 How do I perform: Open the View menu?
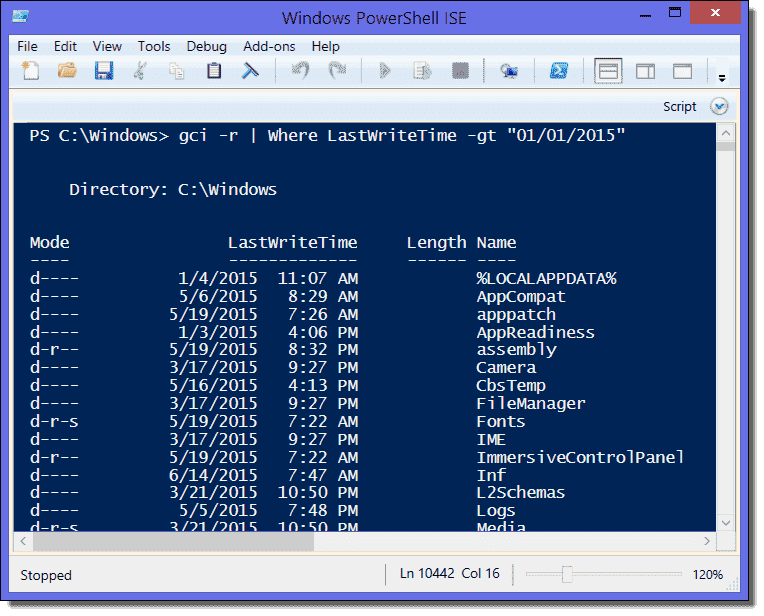[107, 46]
